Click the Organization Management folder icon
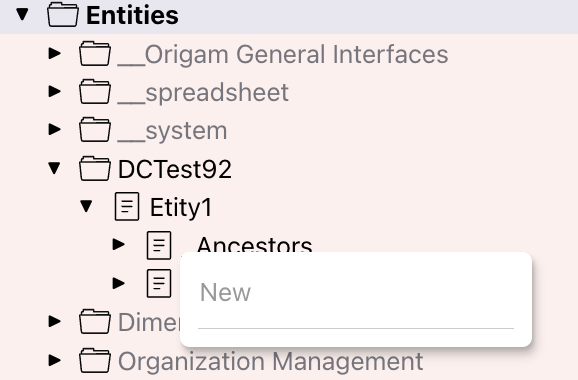This screenshot has width=578, height=380. click(95, 360)
